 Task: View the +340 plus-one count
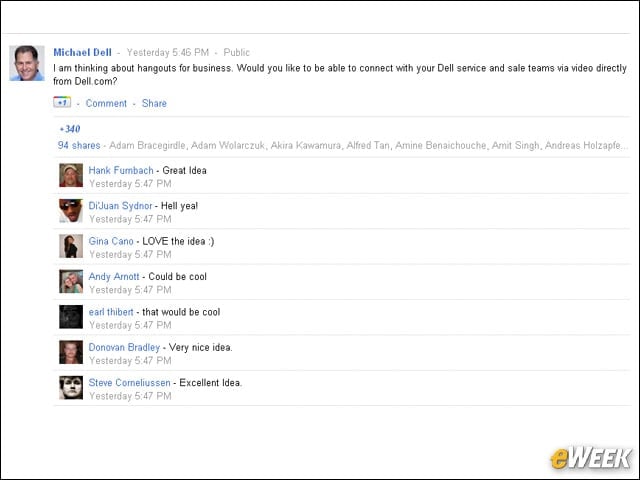coord(70,129)
